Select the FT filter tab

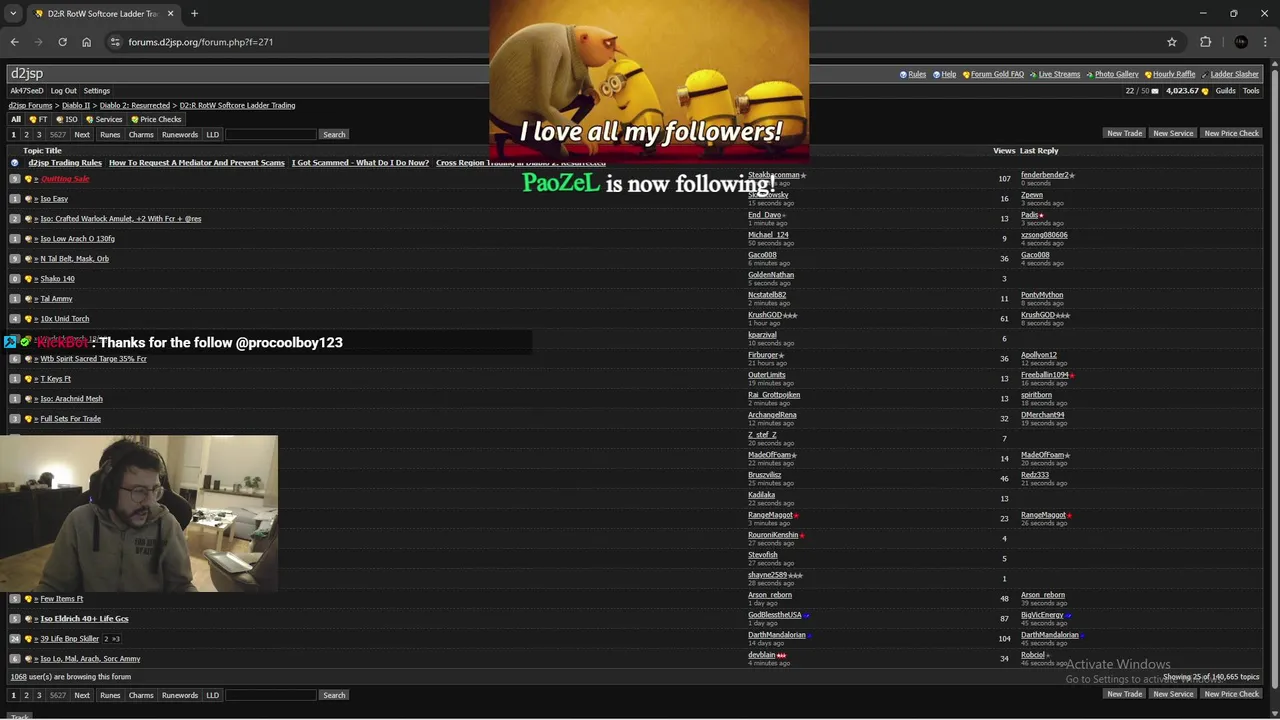tap(38, 119)
